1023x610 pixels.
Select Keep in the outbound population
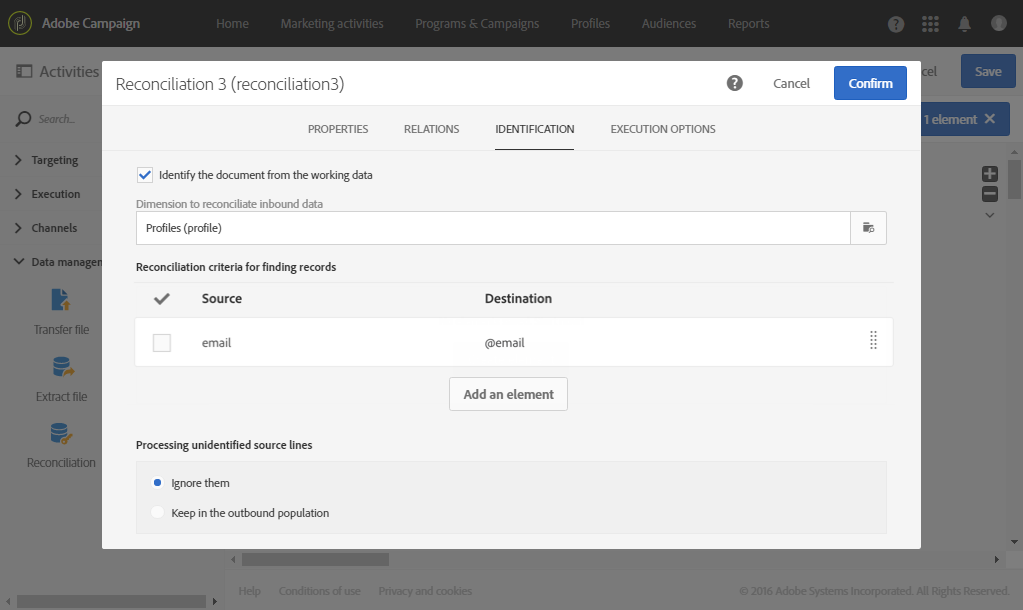click(157, 512)
